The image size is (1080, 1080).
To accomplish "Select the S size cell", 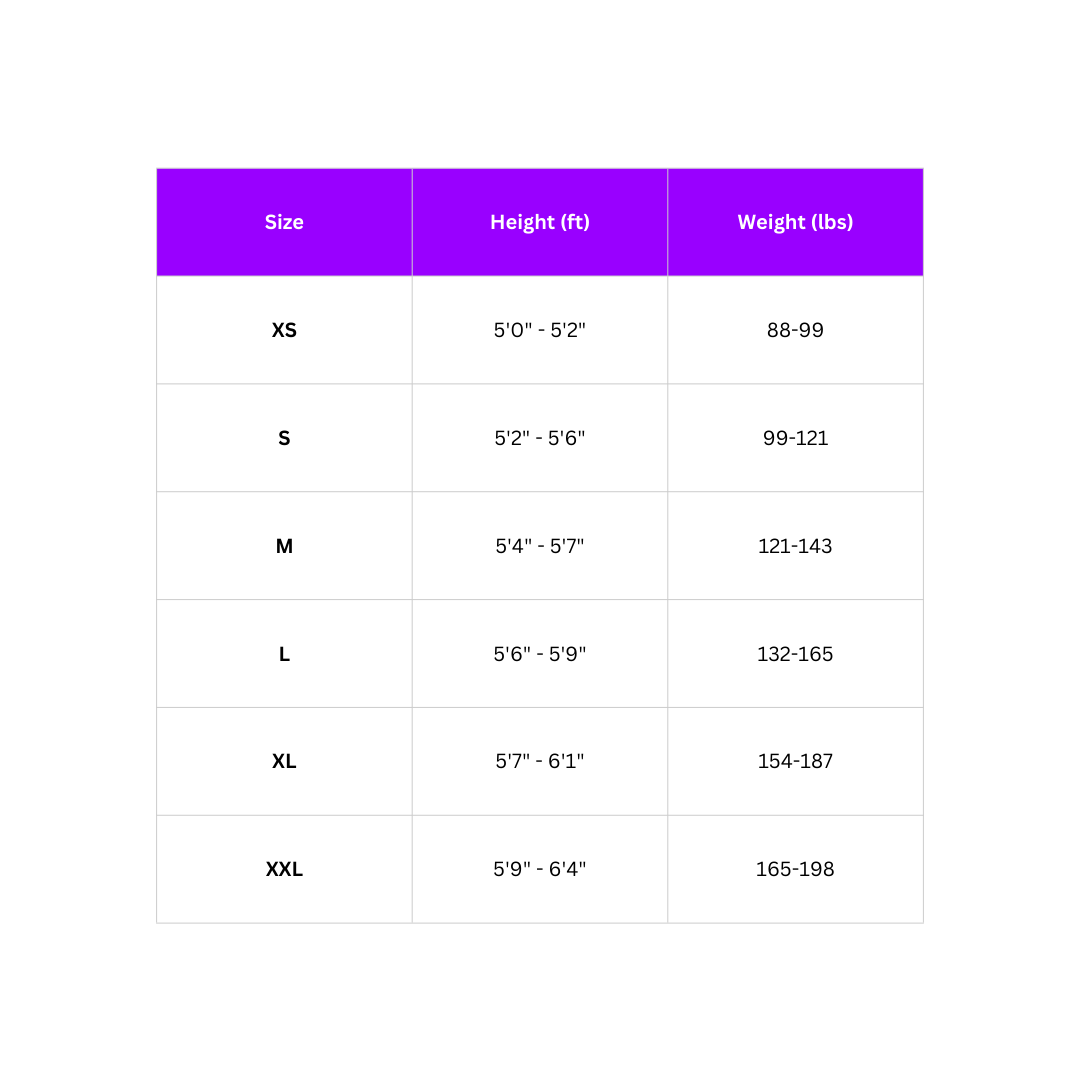I will [284, 438].
